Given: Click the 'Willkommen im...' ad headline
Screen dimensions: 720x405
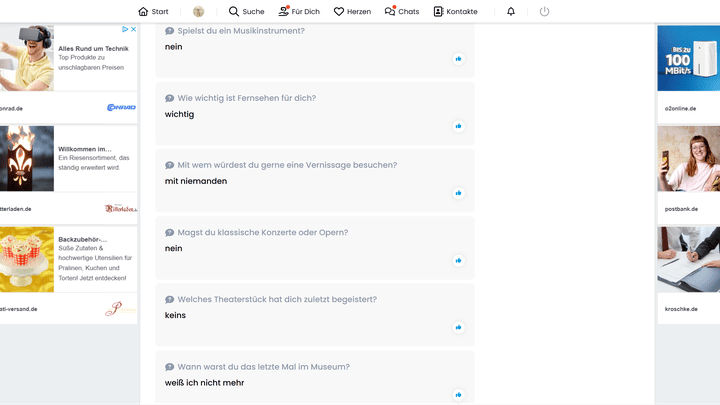Looking at the screenshot, I should click(85, 149).
